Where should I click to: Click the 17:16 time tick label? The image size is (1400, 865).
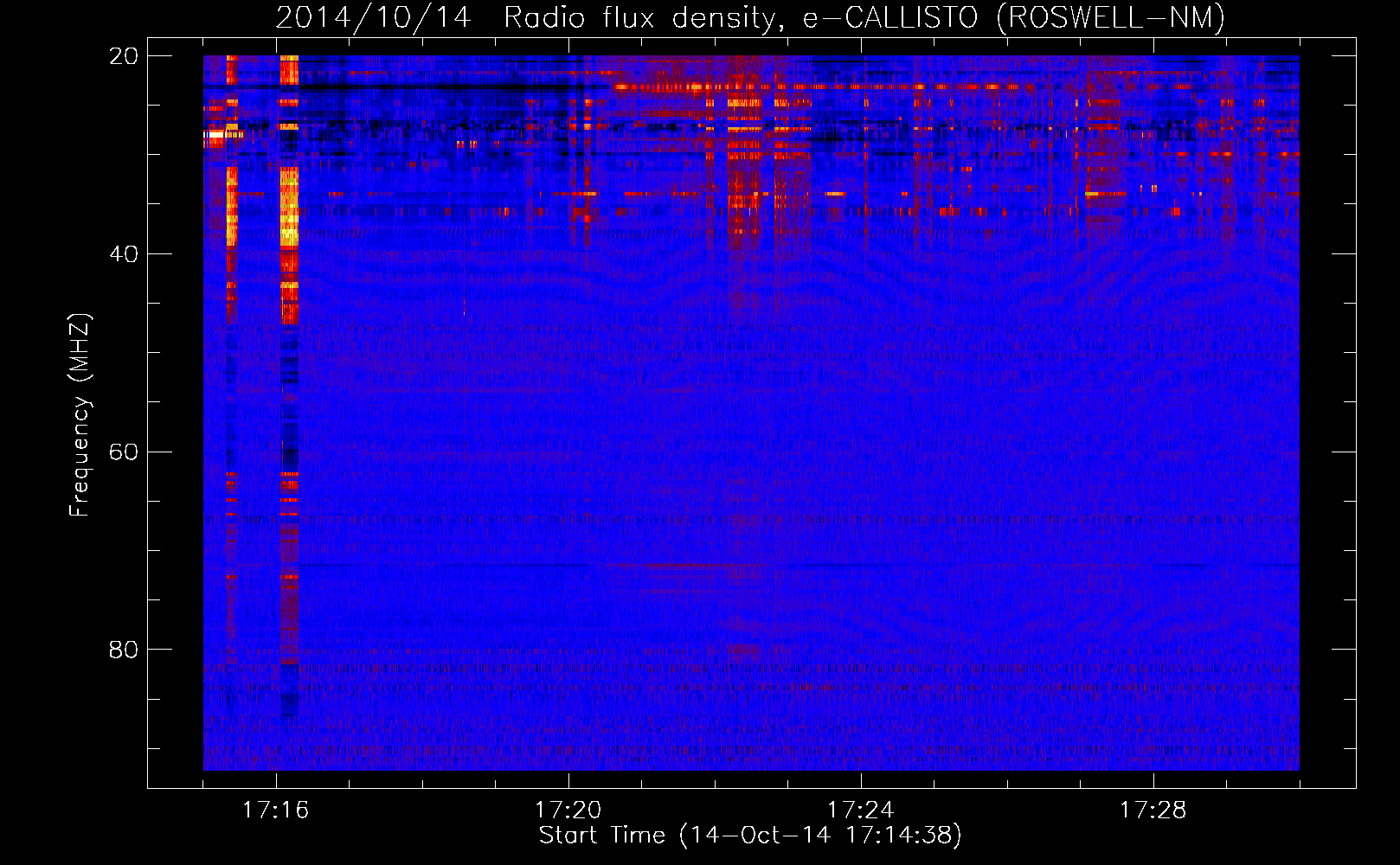point(276,810)
